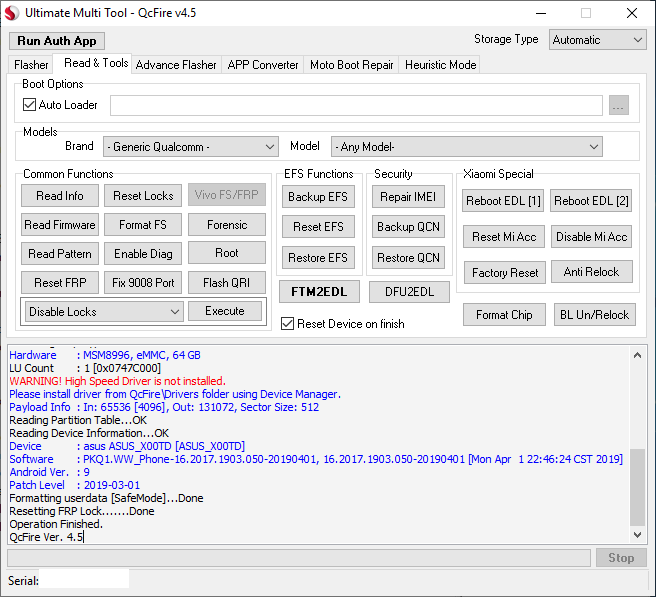
Task: Switch to Moto Boot Repair tab
Action: [351, 65]
